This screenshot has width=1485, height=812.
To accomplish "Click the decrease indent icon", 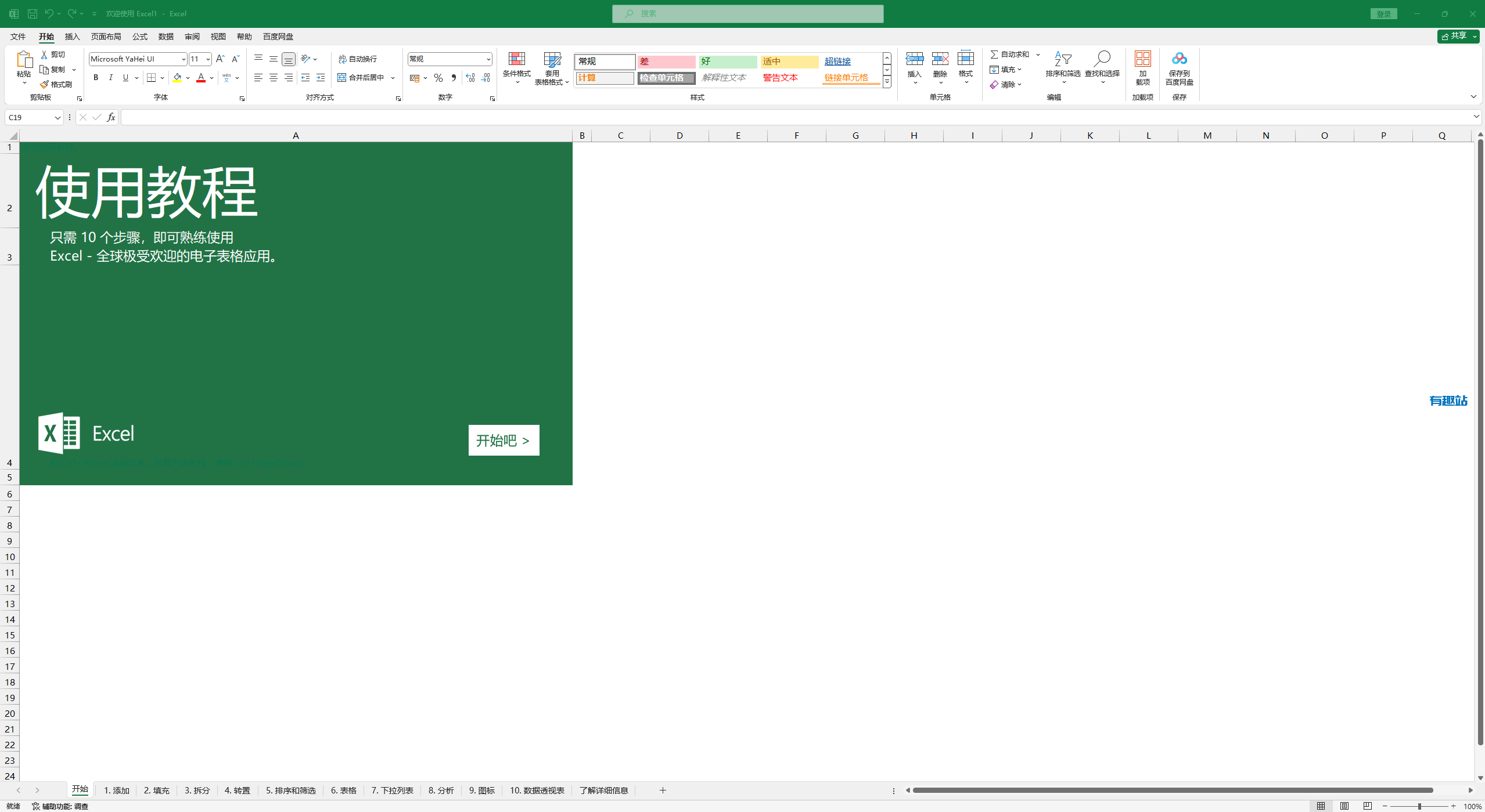I will [305, 78].
